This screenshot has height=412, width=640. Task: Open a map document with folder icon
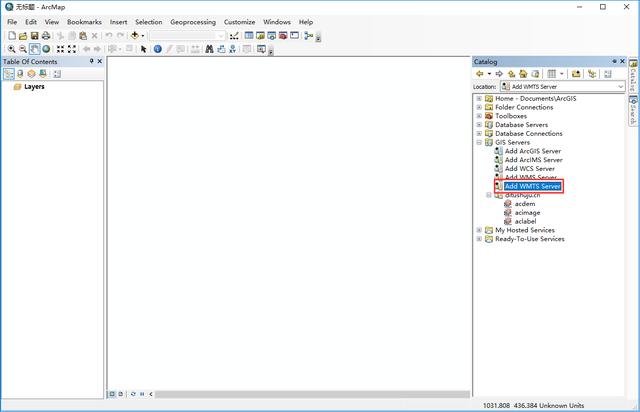23,36
